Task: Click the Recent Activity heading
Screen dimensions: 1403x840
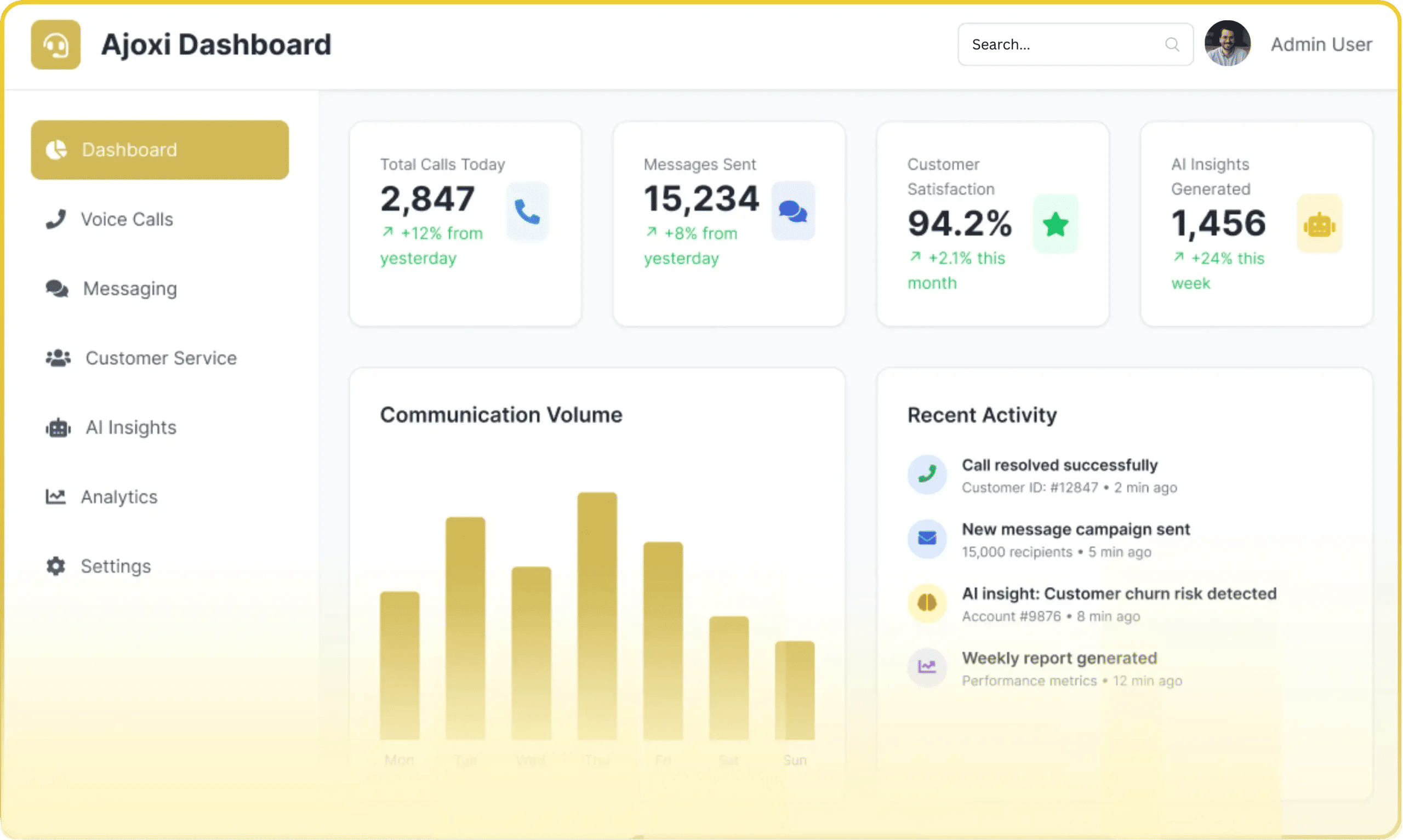Action: (x=982, y=415)
